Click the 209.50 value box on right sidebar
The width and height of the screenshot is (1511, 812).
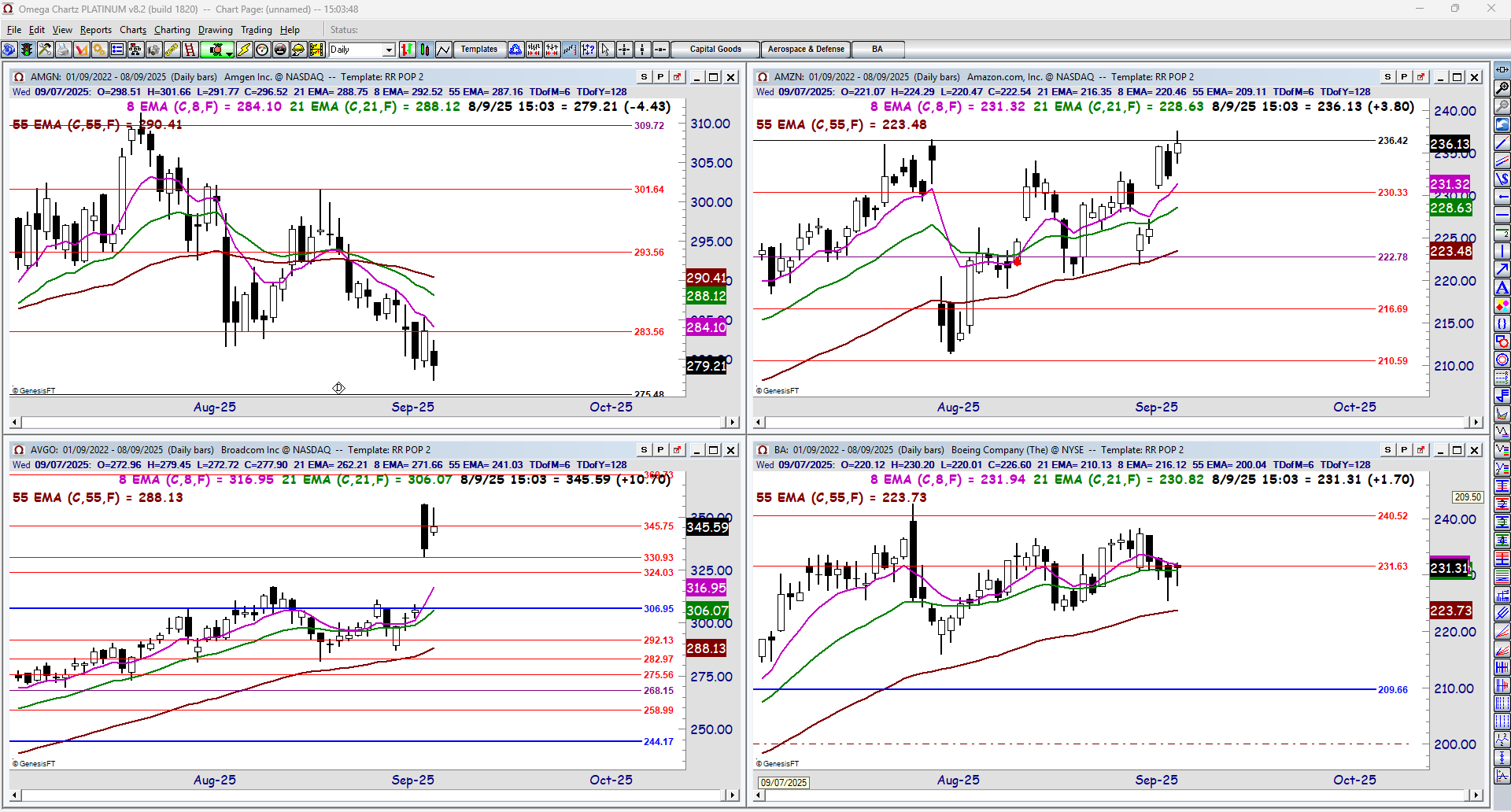tap(1468, 497)
